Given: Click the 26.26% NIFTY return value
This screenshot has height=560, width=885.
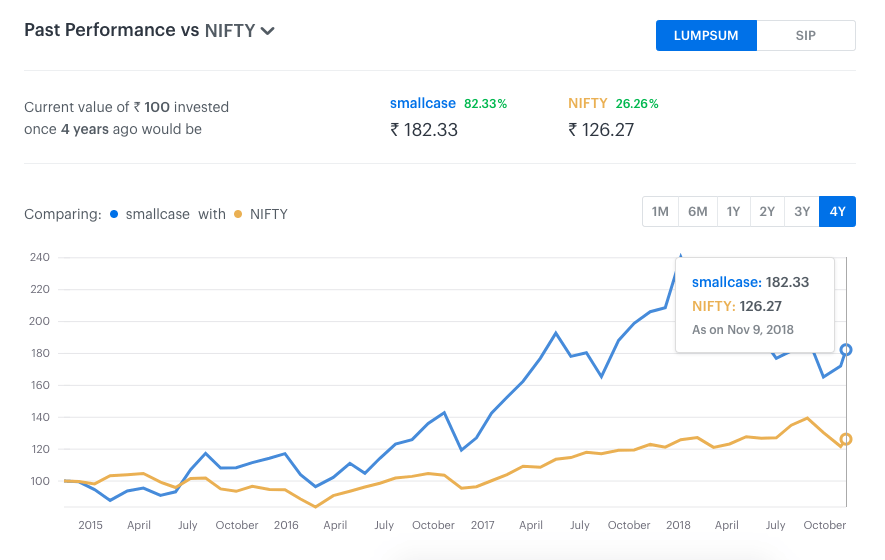Looking at the screenshot, I should [637, 104].
